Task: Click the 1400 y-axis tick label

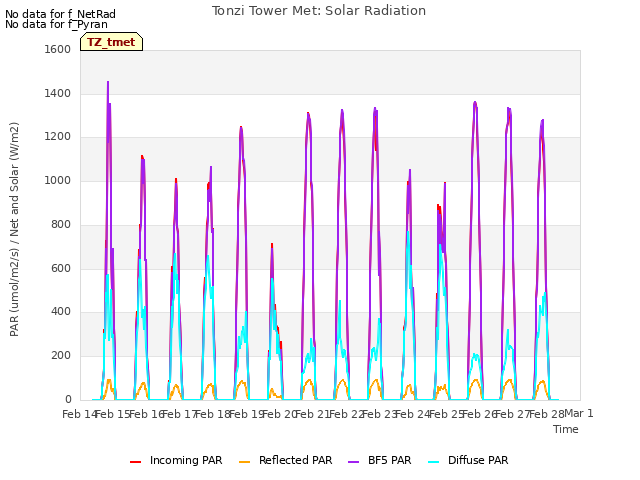Action: (x=58, y=93)
